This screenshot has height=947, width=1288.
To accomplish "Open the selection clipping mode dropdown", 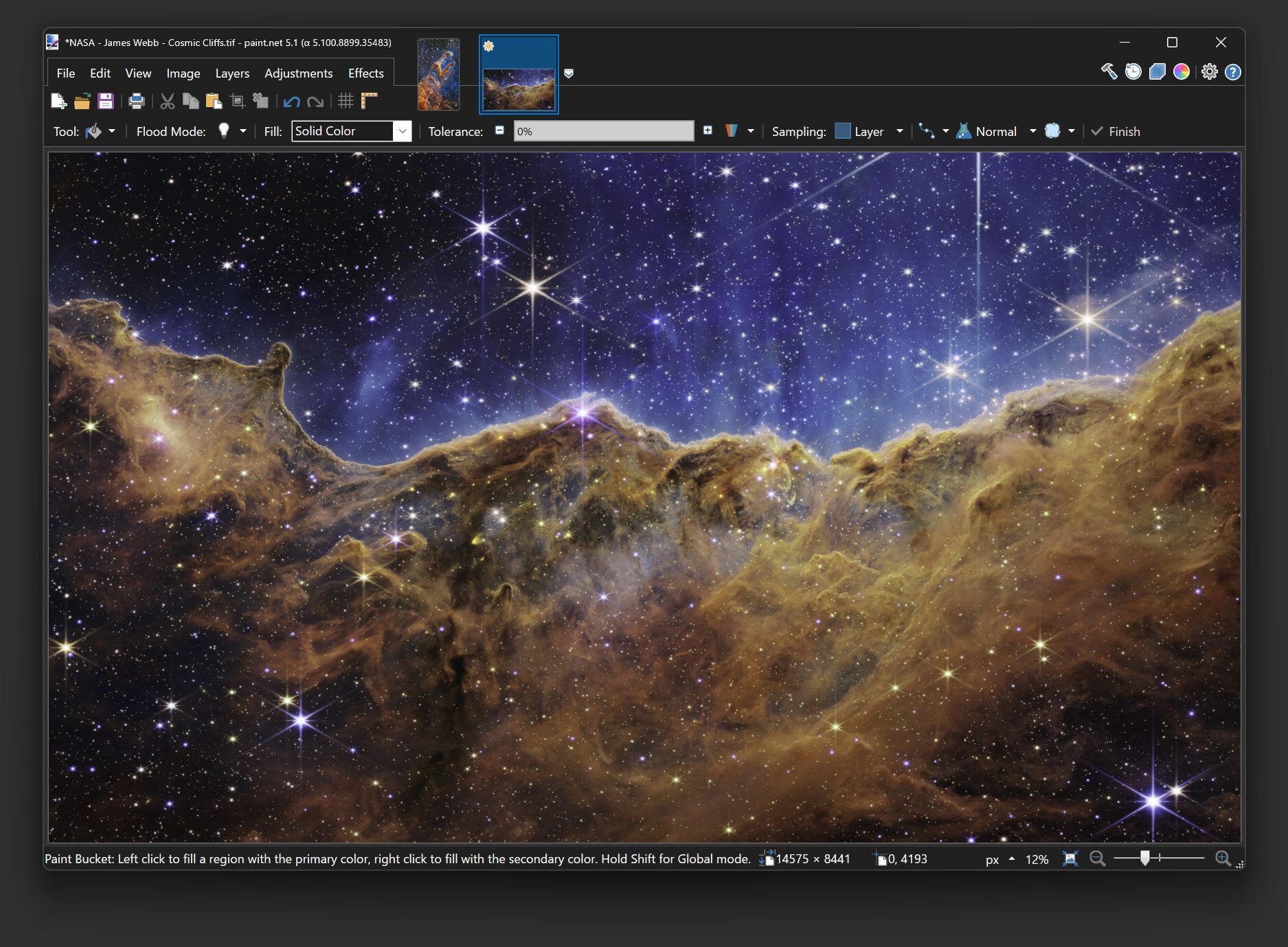I will (1060, 131).
